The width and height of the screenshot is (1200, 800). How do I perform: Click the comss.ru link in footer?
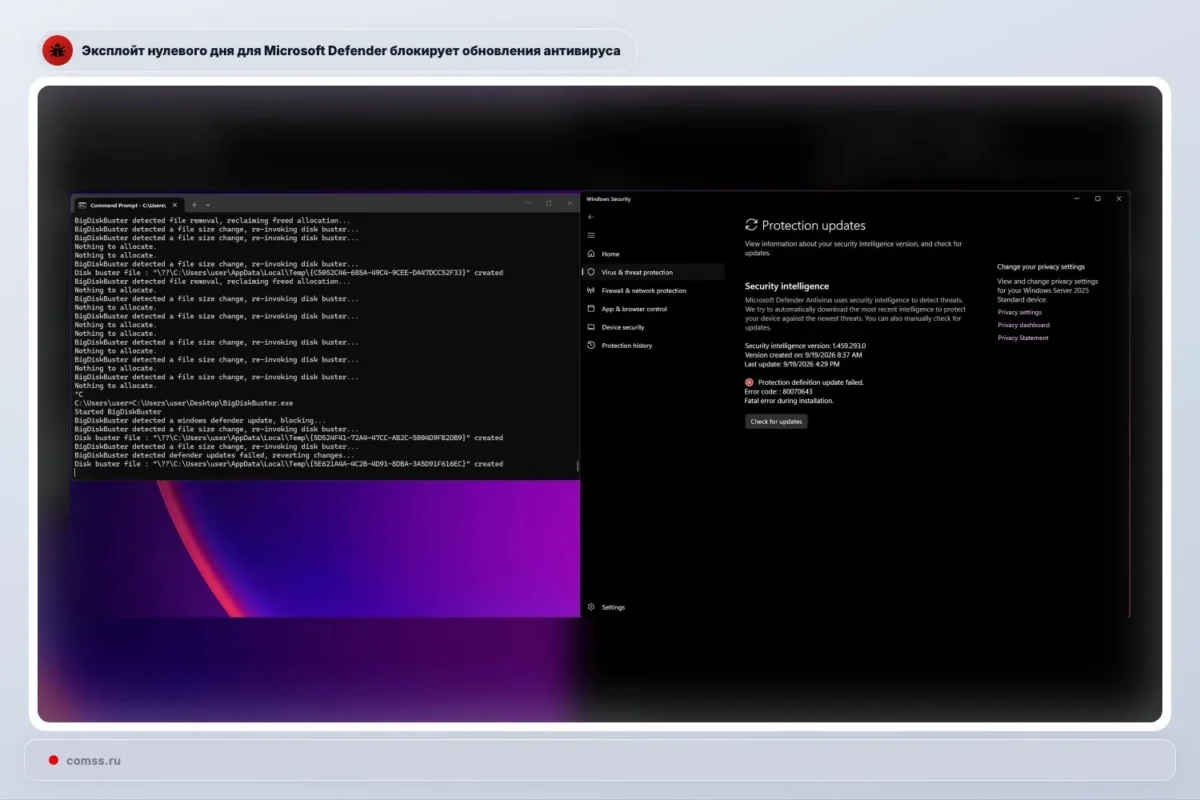pos(94,761)
